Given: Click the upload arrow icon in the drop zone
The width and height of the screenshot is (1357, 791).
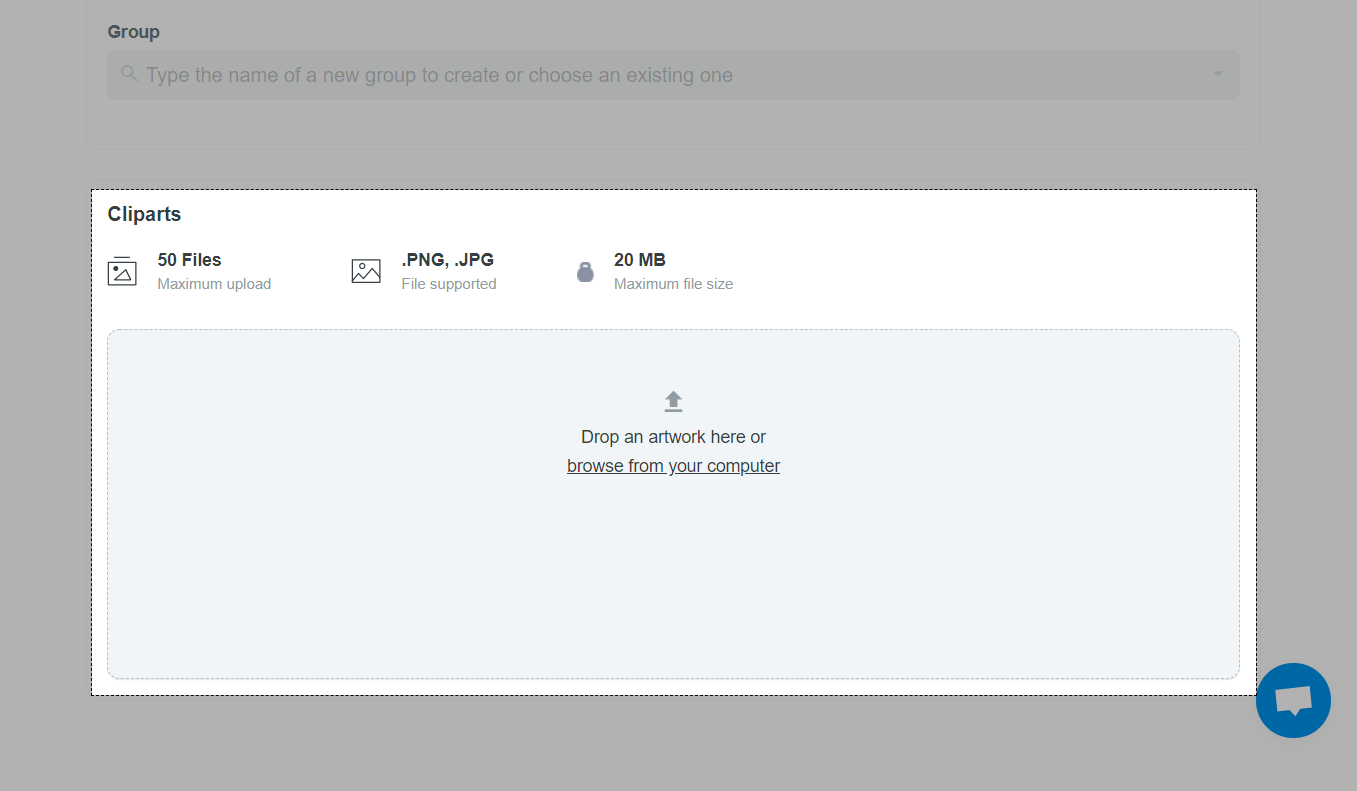Looking at the screenshot, I should tap(673, 401).
